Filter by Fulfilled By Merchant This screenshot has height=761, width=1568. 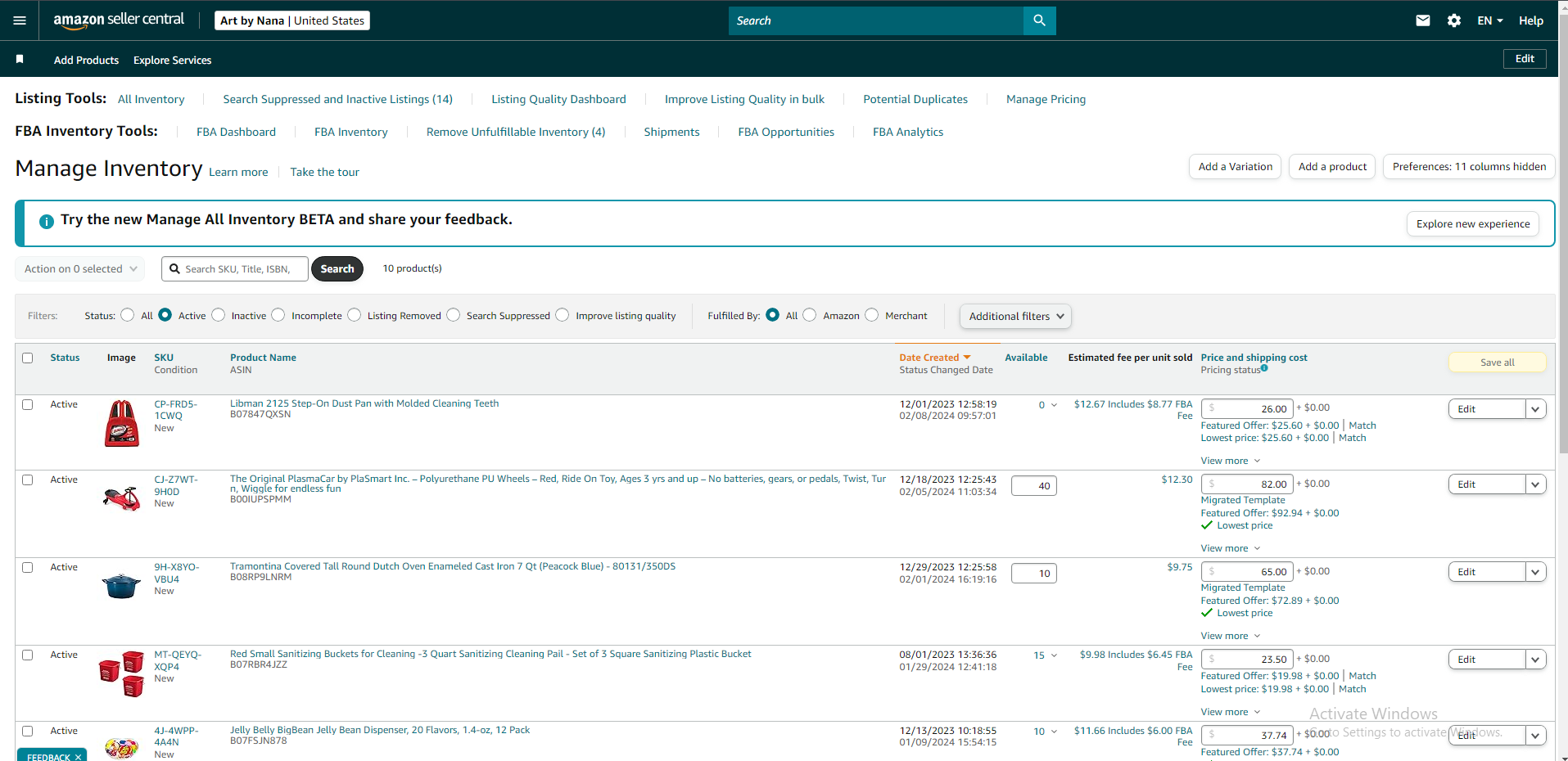(x=872, y=315)
